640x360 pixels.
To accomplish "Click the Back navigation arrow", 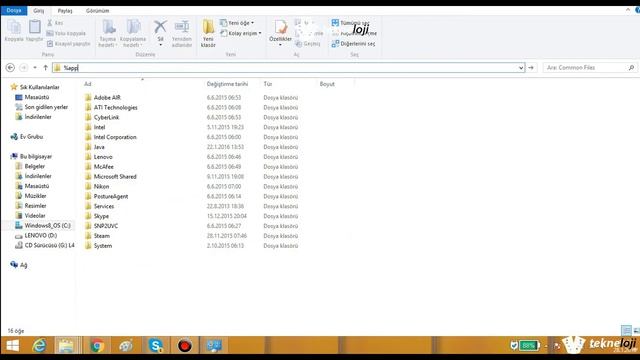I will [11, 68].
